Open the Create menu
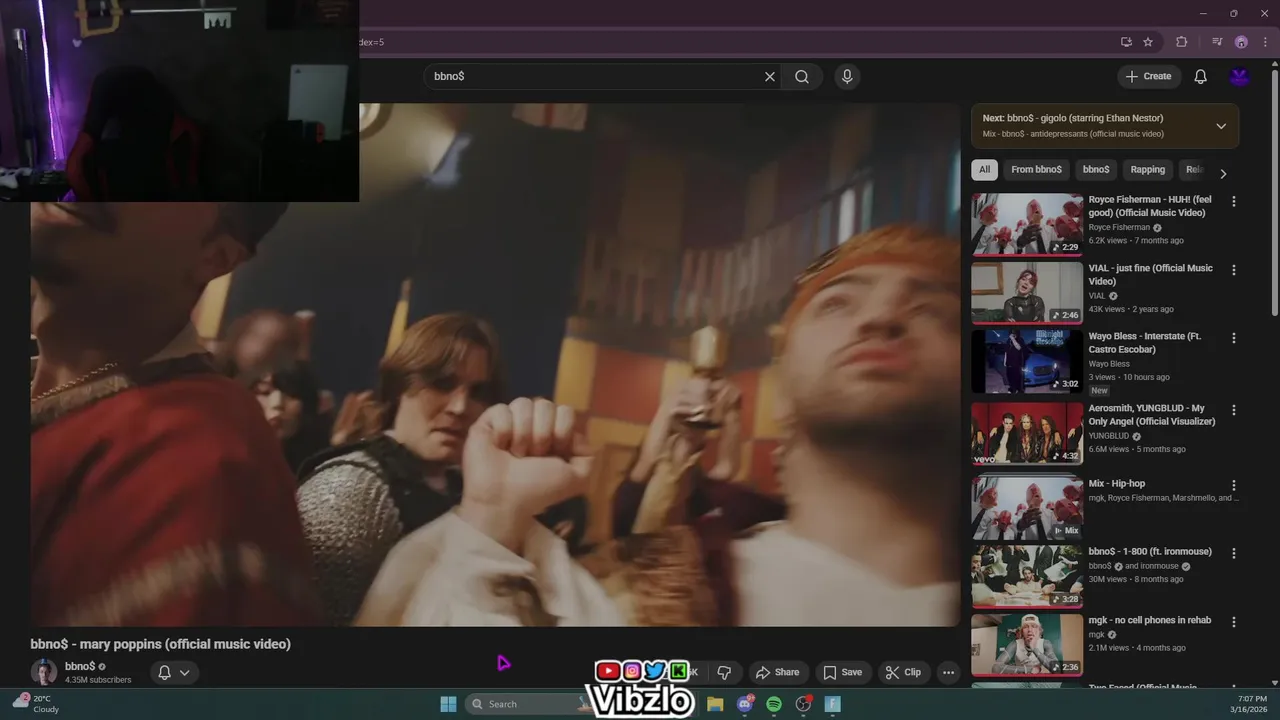 coord(1149,77)
